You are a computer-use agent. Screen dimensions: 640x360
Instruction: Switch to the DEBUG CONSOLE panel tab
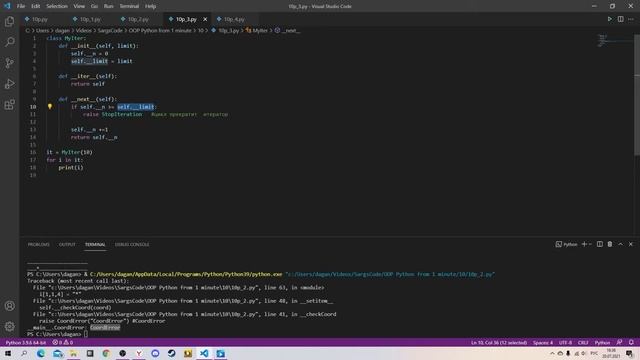pyautogui.click(x=132, y=244)
